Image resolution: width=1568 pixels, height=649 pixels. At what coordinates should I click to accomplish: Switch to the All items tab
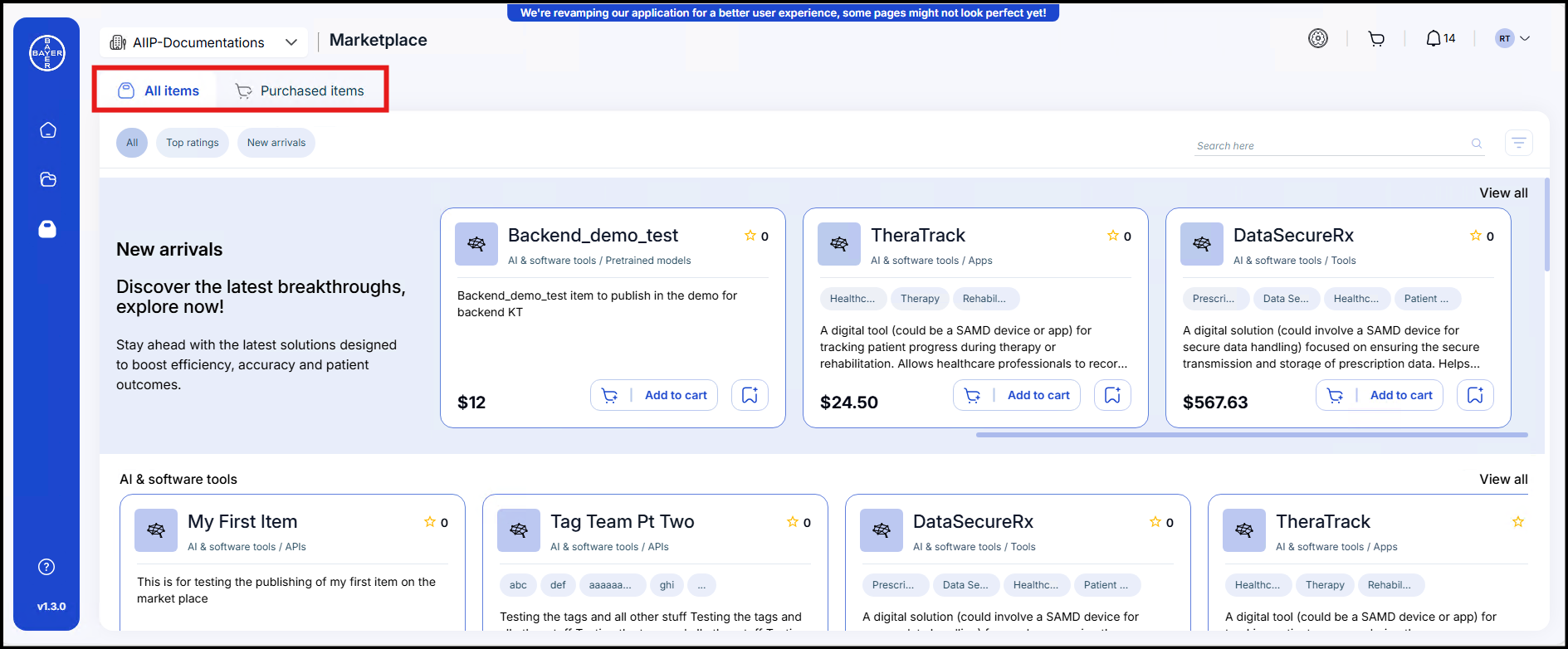click(159, 90)
